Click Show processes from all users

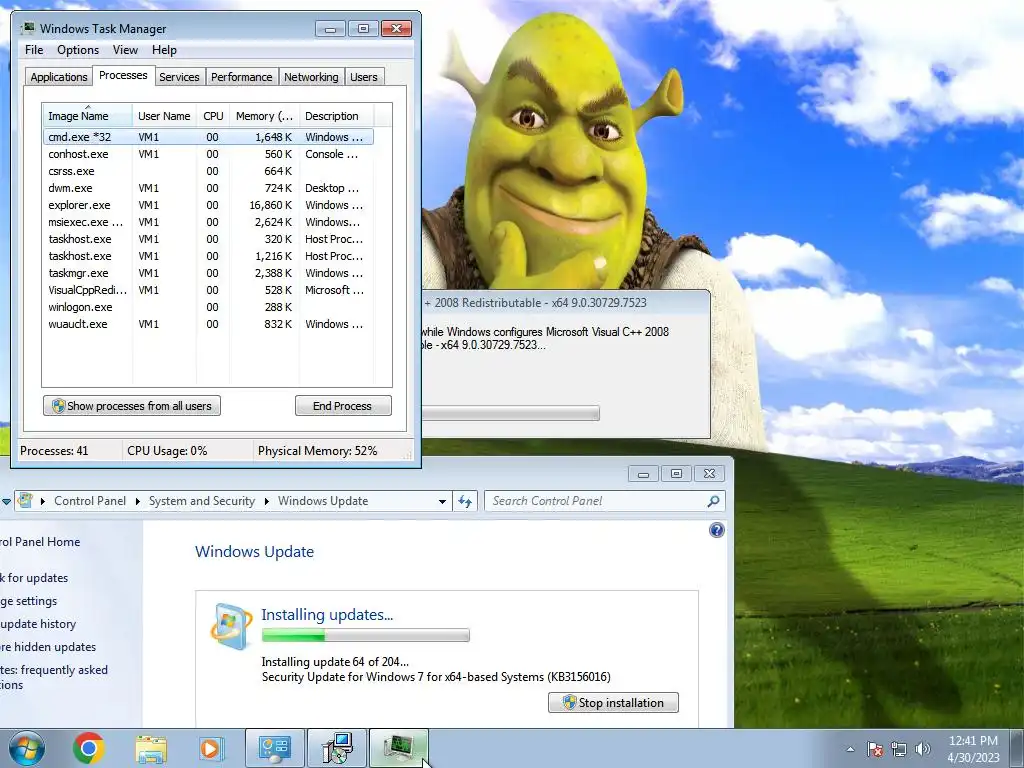coord(132,406)
